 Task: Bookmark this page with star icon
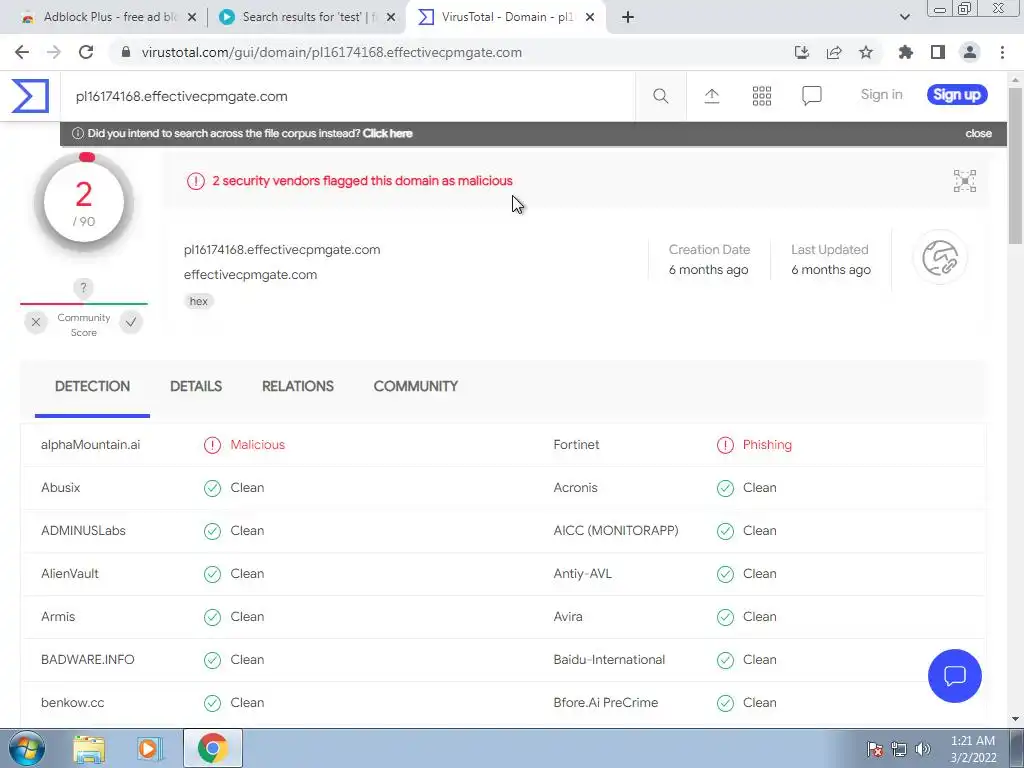(x=865, y=52)
